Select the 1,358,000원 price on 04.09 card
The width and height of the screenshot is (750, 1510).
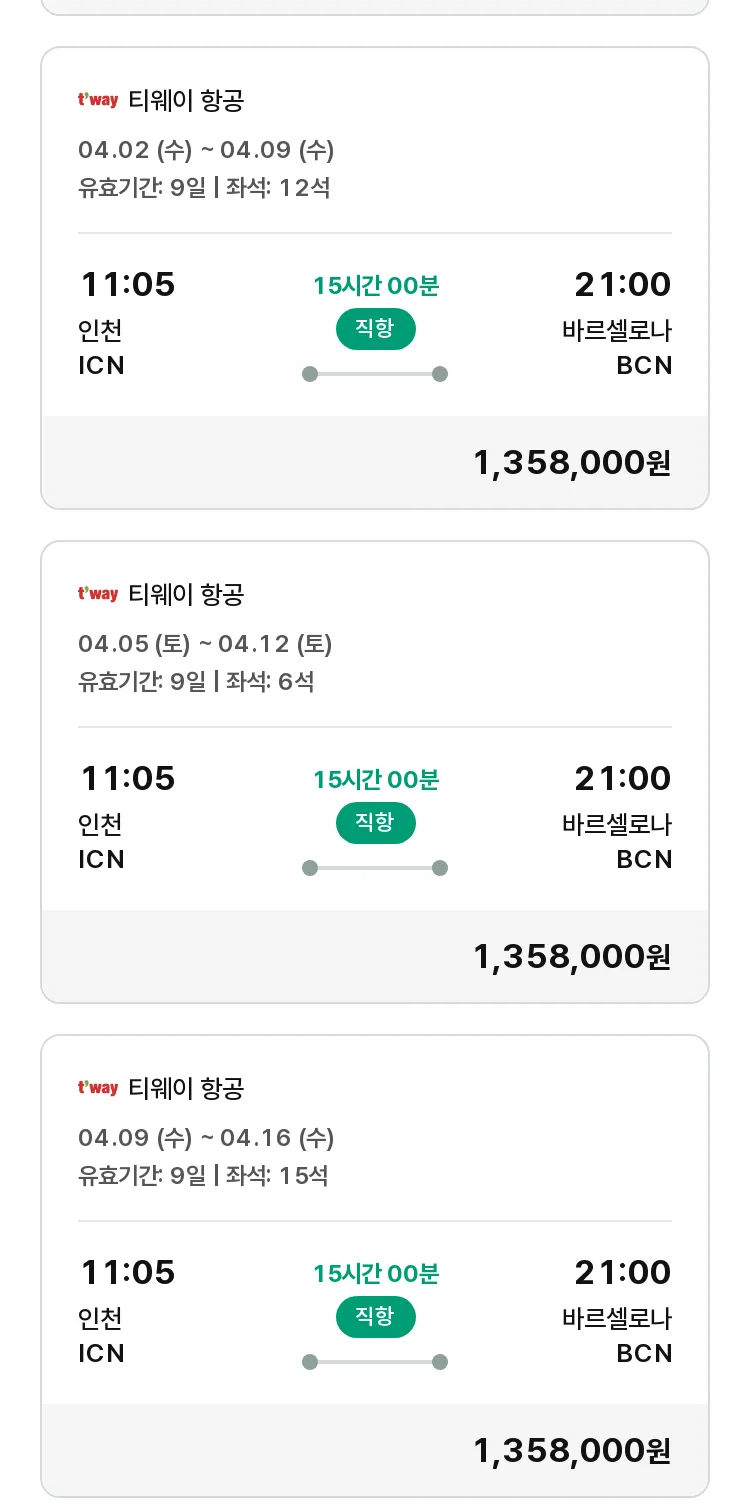571,1451
